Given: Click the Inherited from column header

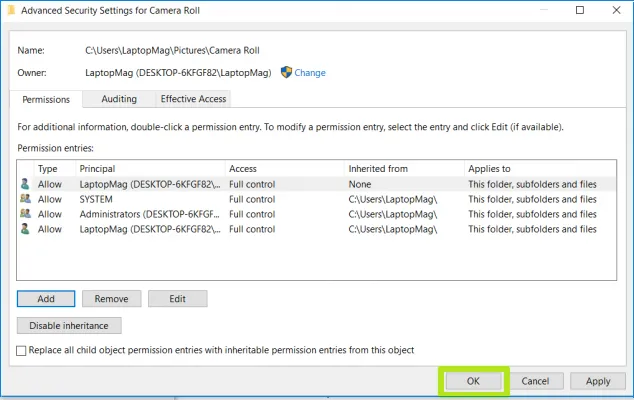Looking at the screenshot, I should (404, 169).
